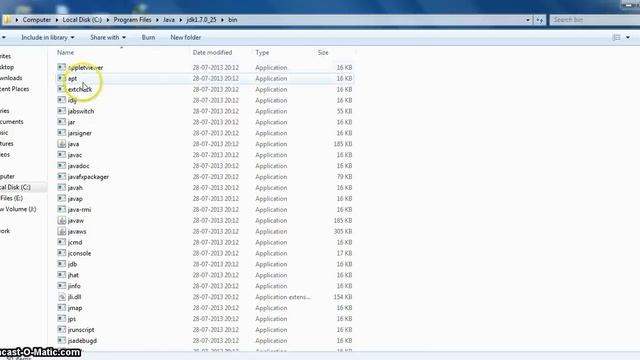Select the java application icon
Image resolution: width=640 pixels, height=360 pixels.
(x=62, y=144)
